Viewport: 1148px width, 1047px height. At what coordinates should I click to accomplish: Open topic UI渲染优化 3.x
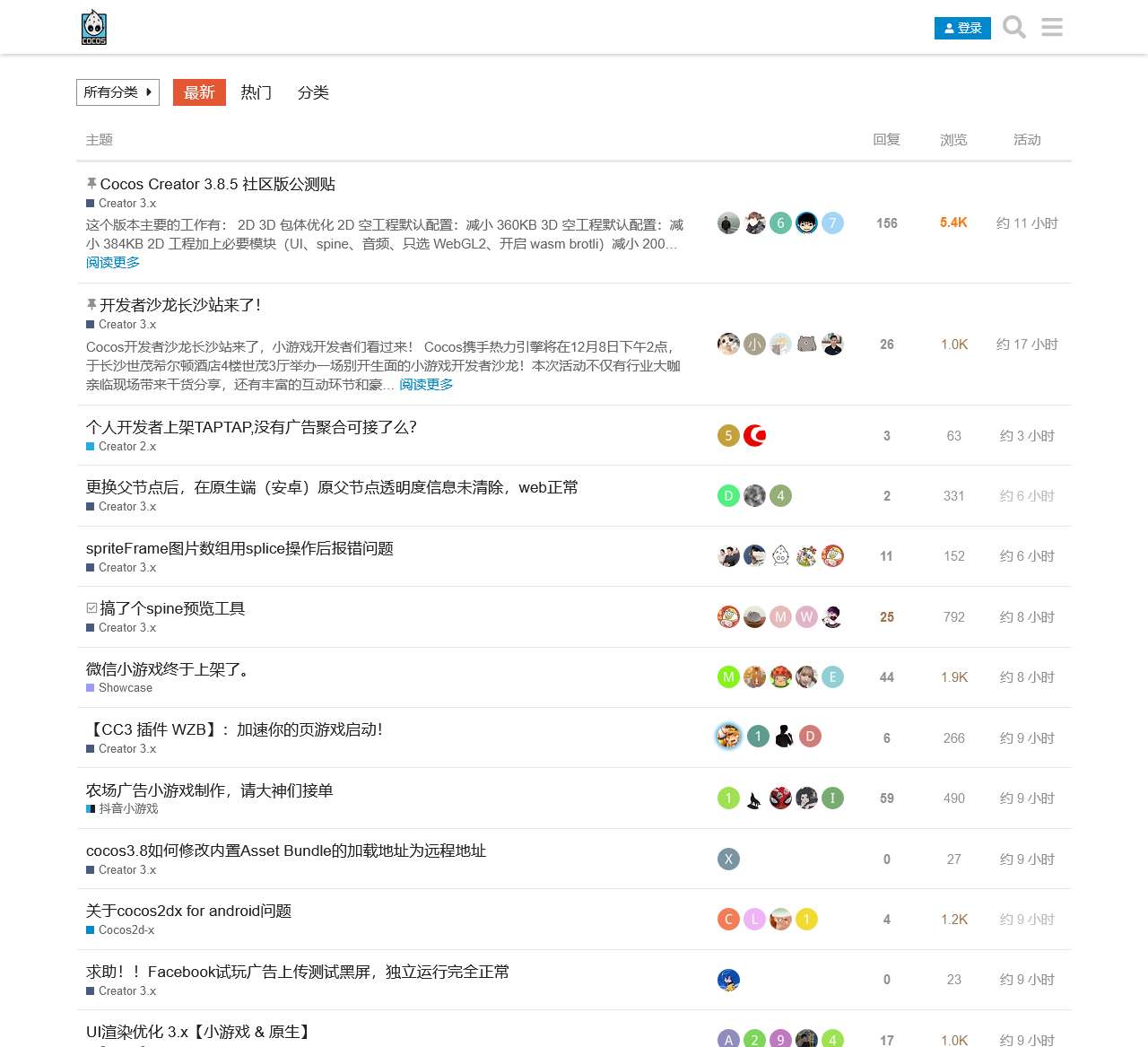pyautogui.click(x=197, y=1032)
